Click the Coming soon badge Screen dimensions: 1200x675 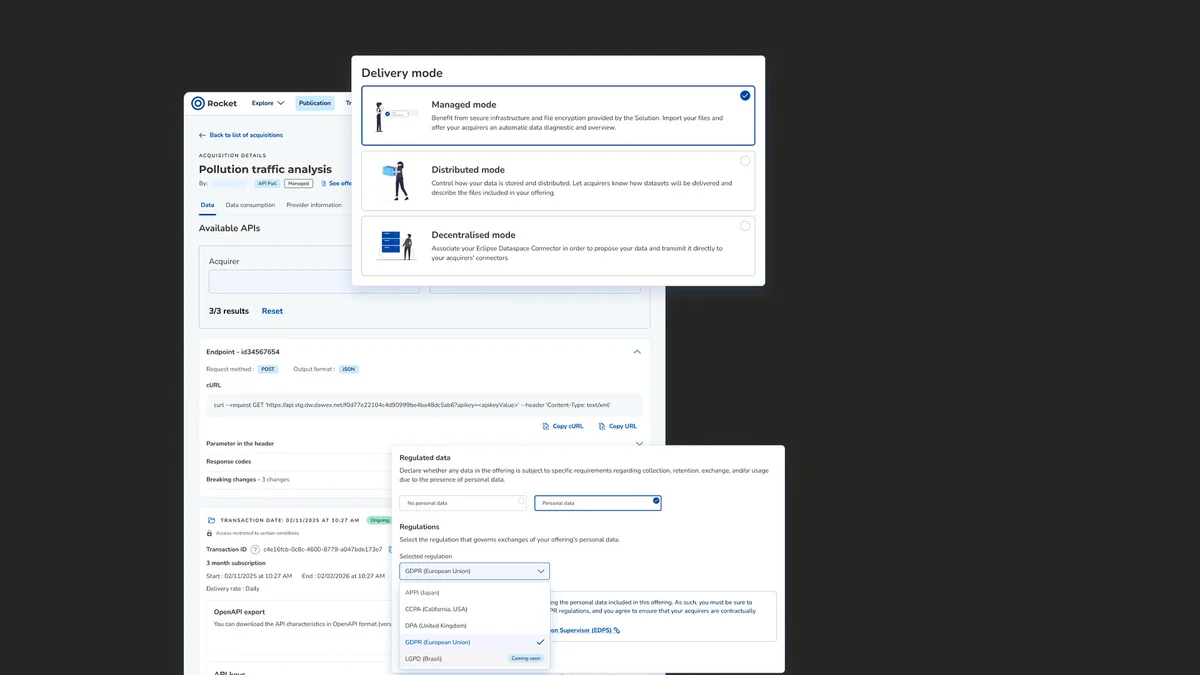[526, 658]
